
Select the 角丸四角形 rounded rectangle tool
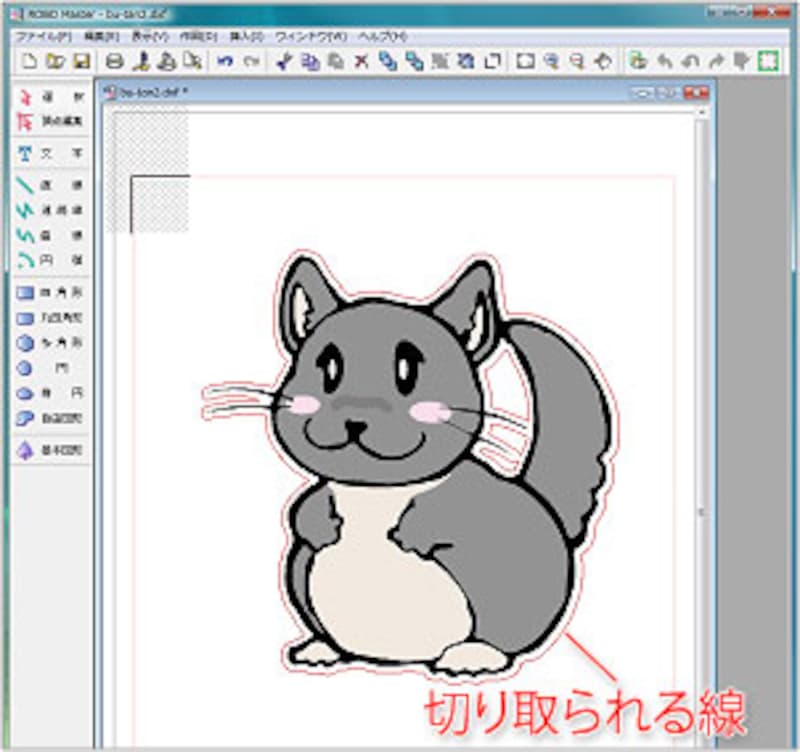[x=51, y=318]
